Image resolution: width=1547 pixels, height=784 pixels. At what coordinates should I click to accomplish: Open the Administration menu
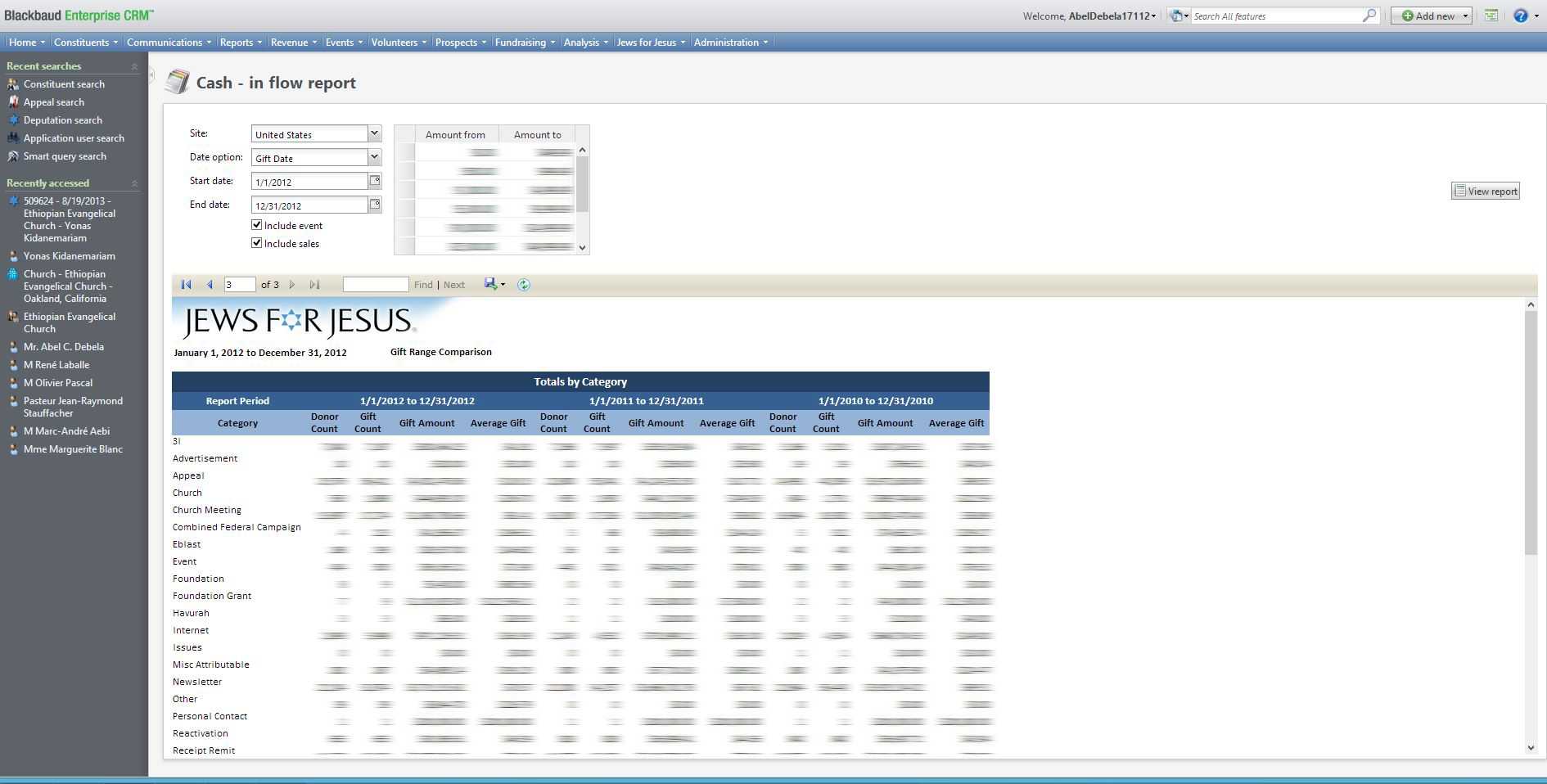tap(731, 43)
